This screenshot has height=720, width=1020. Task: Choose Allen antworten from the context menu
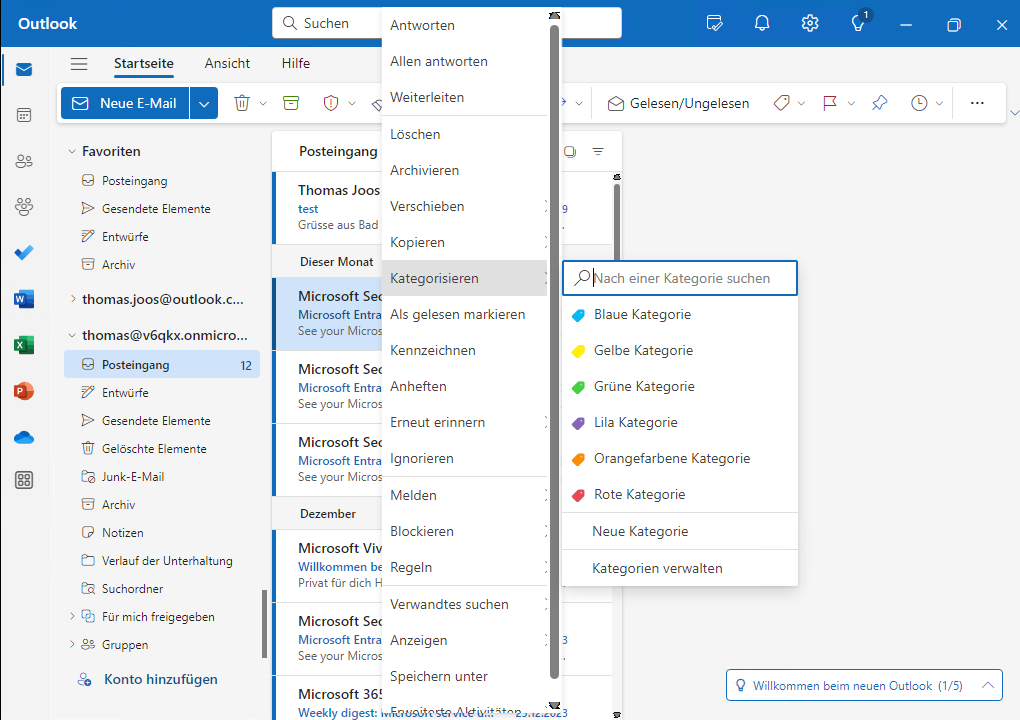coord(438,61)
